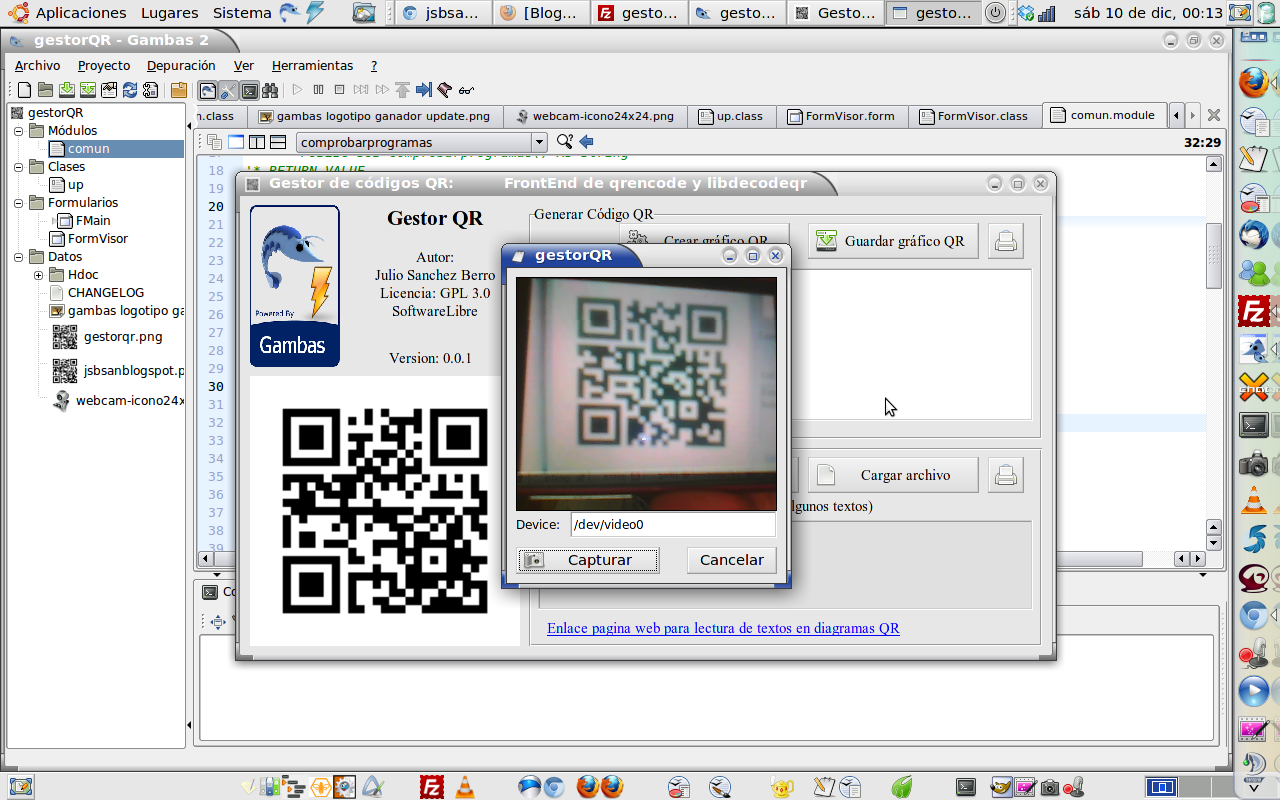Open the Lugares system menu
1280x800 pixels.
click(170, 13)
